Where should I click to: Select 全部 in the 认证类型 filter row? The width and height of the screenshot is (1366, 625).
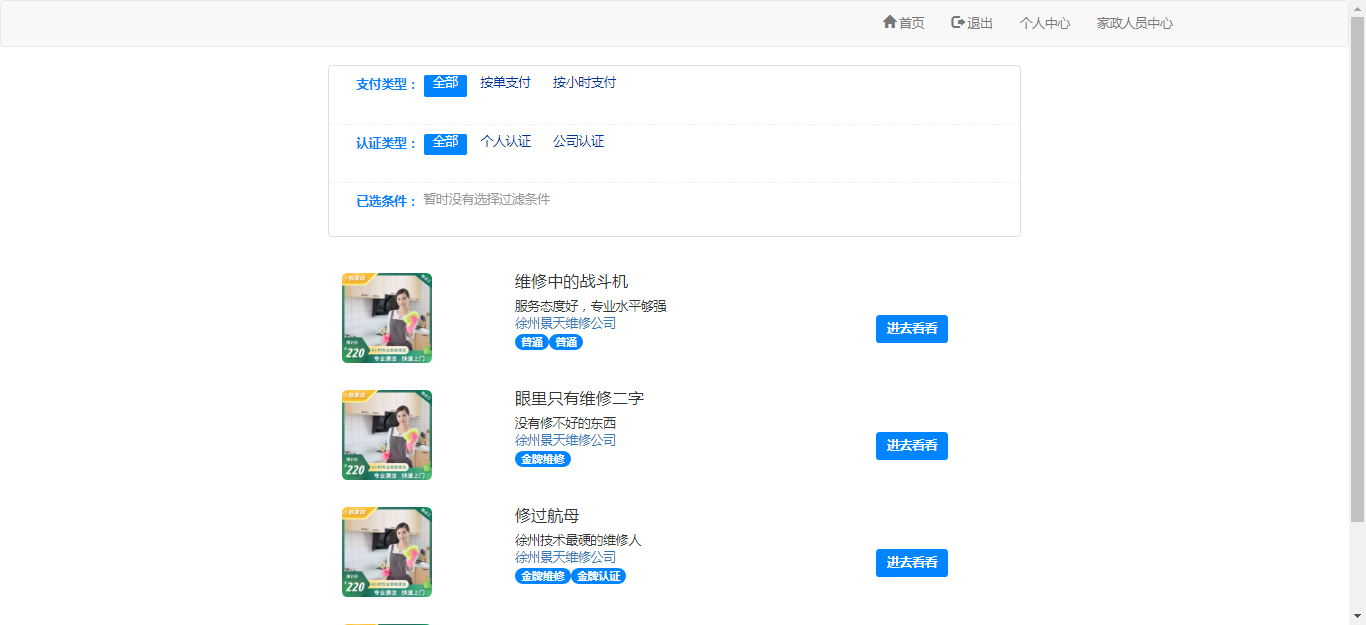[x=445, y=143]
